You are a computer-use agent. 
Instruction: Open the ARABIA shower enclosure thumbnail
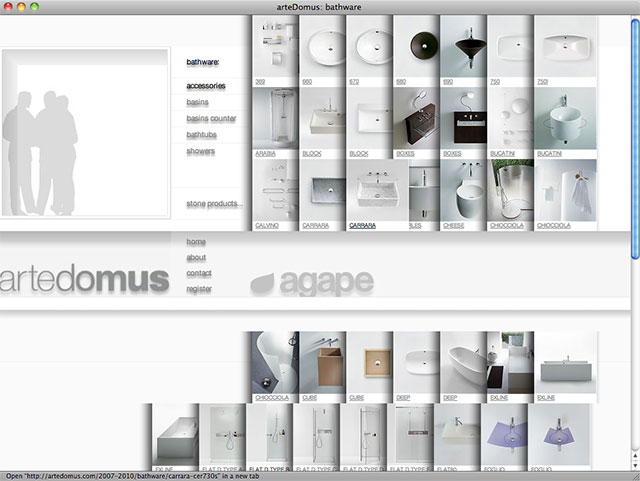click(276, 118)
